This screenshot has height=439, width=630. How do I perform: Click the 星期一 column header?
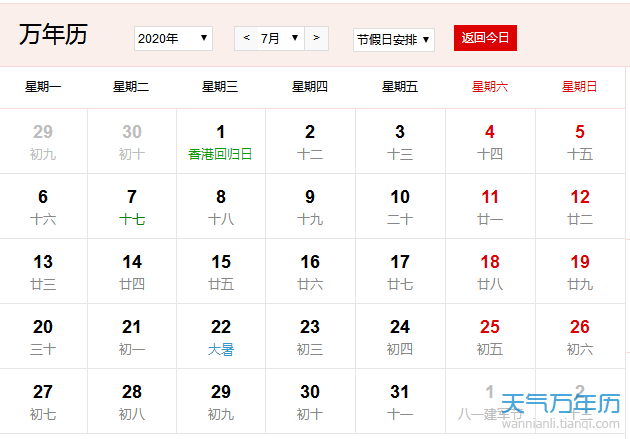[x=43, y=87]
